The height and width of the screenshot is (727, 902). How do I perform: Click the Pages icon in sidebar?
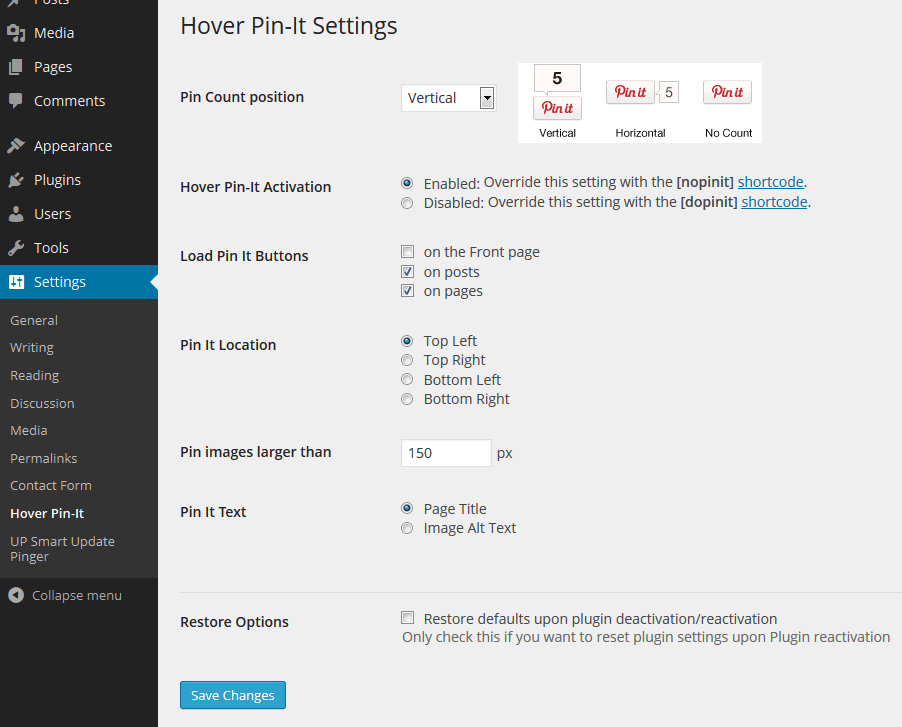(16, 67)
